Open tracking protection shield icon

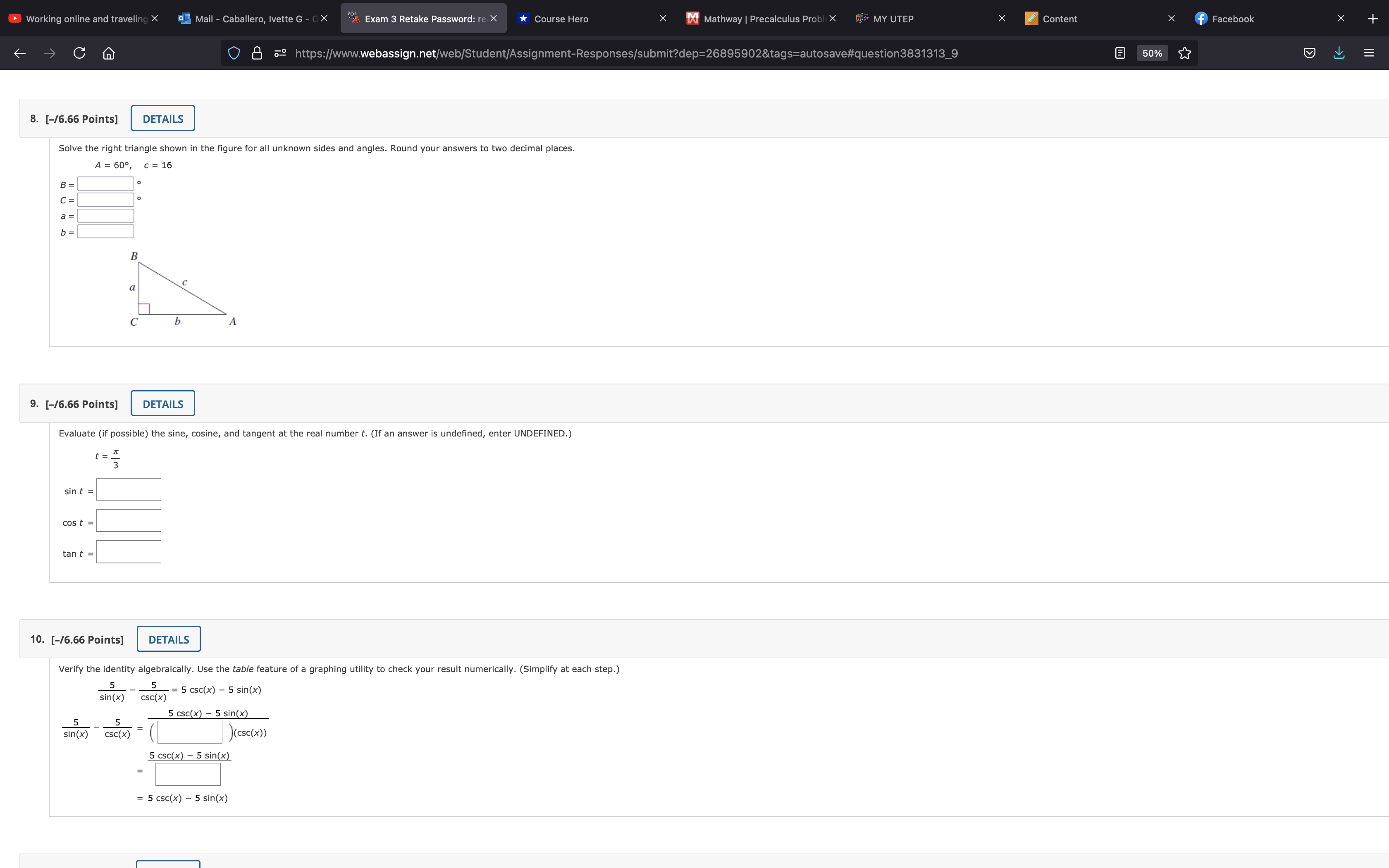click(234, 53)
